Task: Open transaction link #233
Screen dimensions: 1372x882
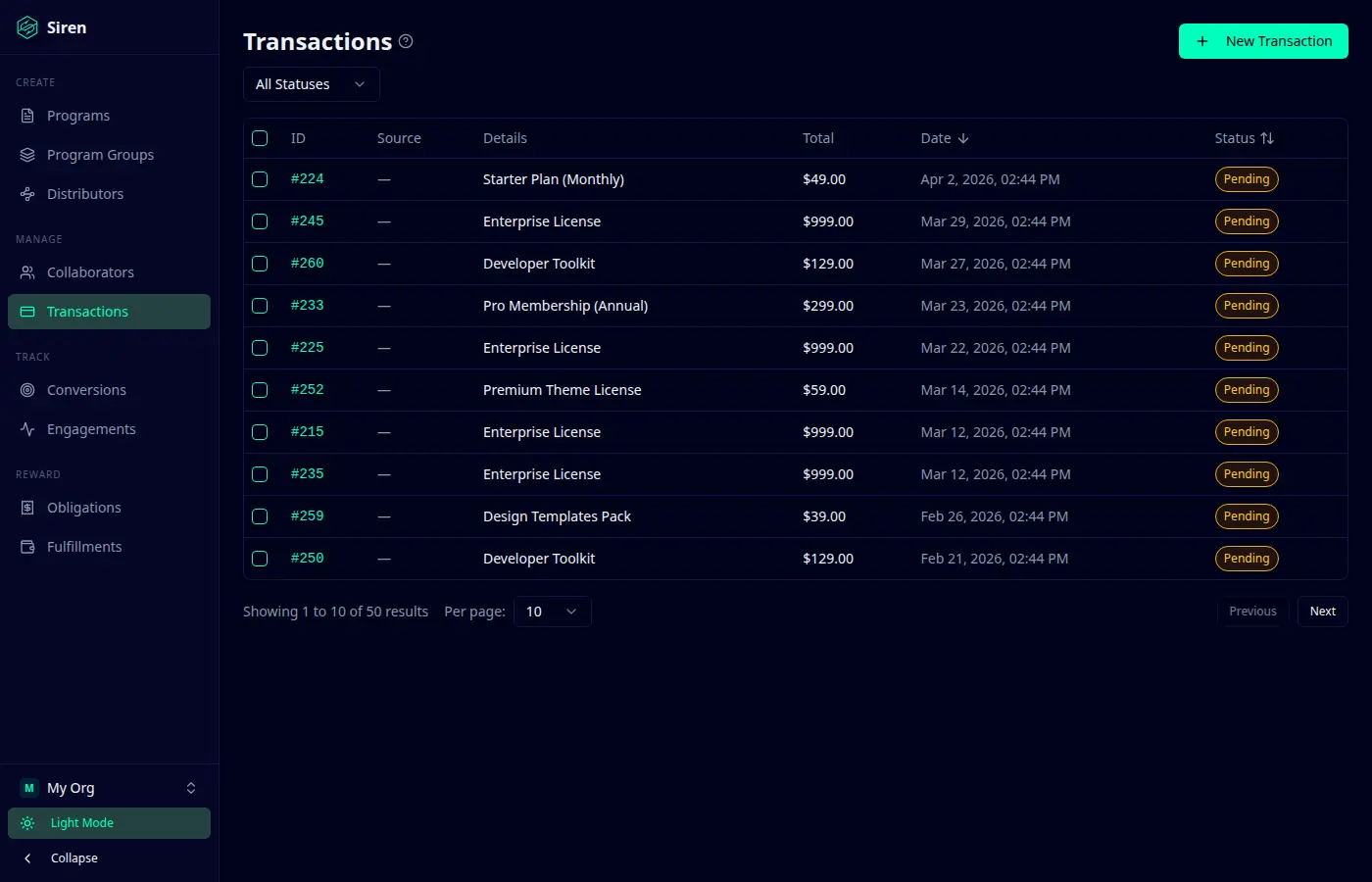Action: (x=307, y=306)
